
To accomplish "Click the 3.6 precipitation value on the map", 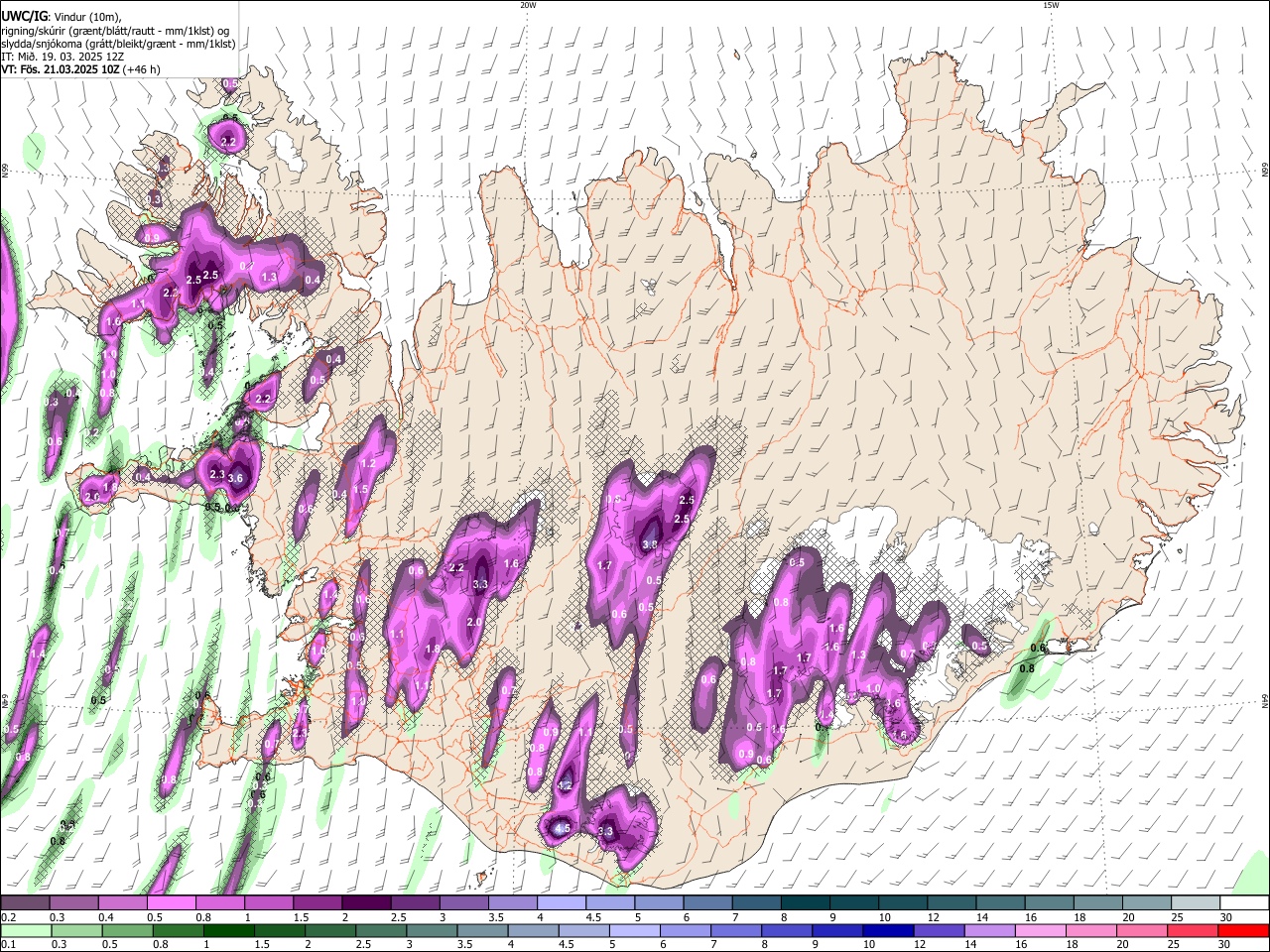I will coord(235,478).
